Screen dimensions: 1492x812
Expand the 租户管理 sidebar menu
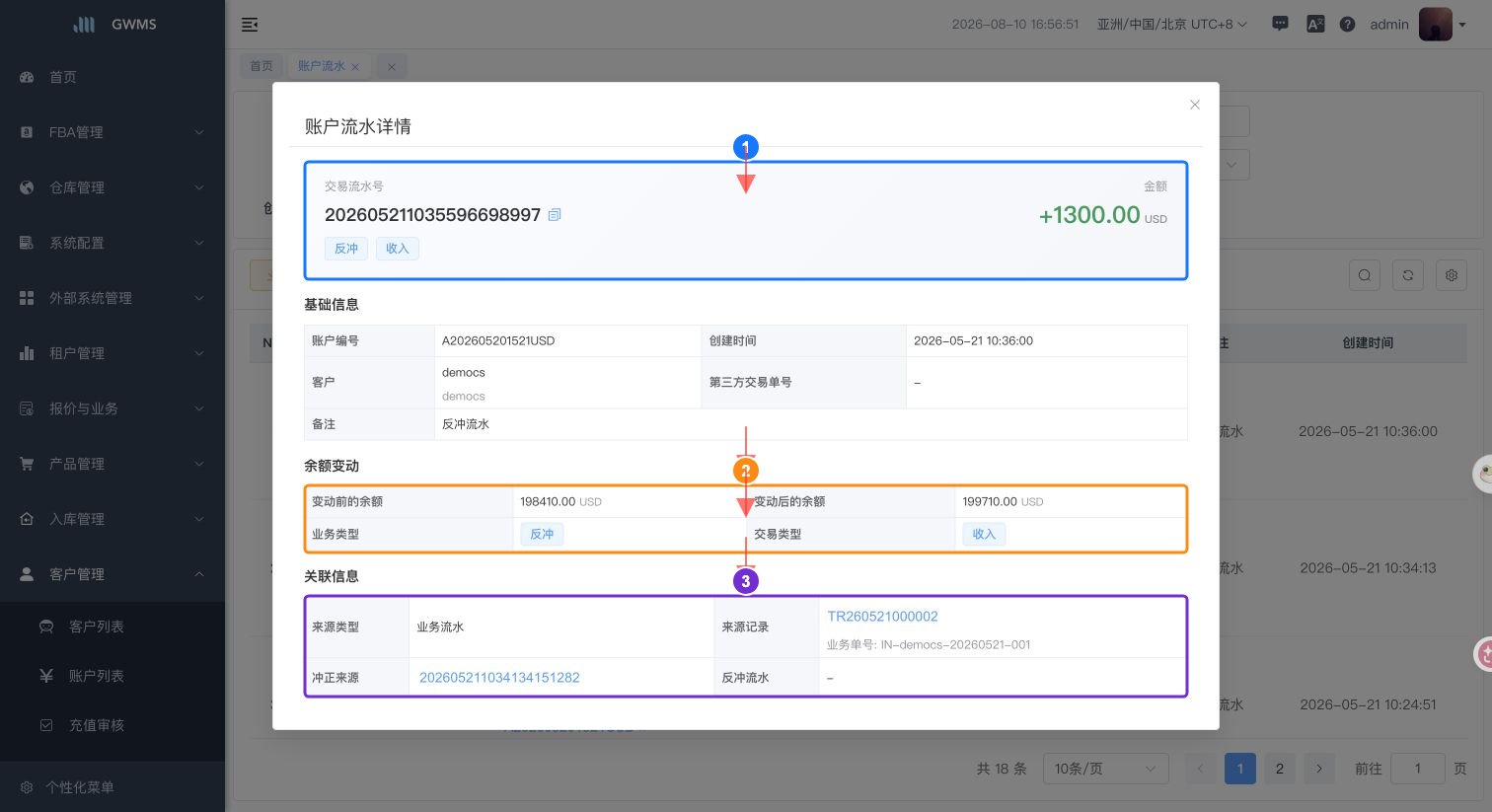(112, 353)
